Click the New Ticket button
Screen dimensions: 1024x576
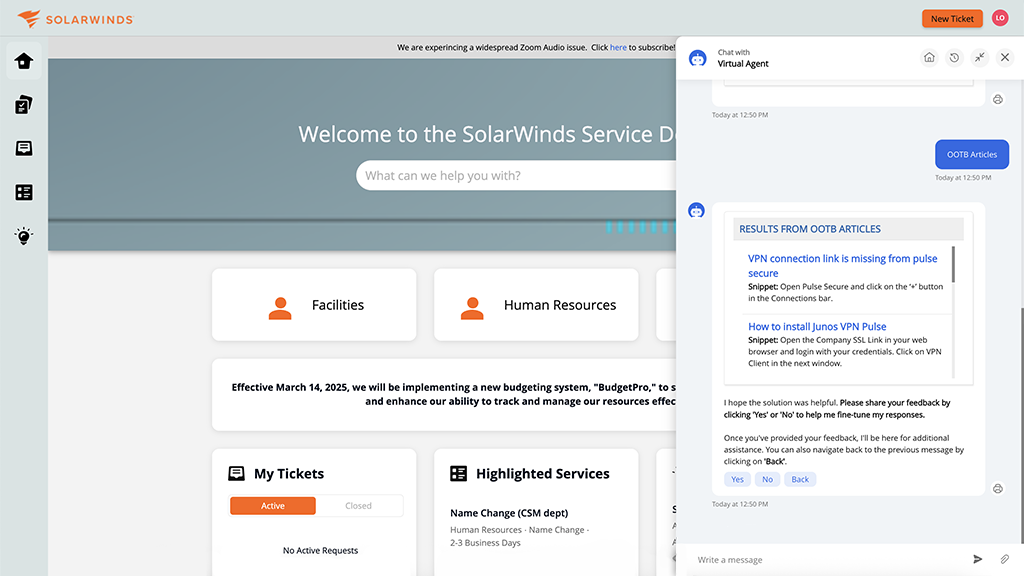point(952,18)
